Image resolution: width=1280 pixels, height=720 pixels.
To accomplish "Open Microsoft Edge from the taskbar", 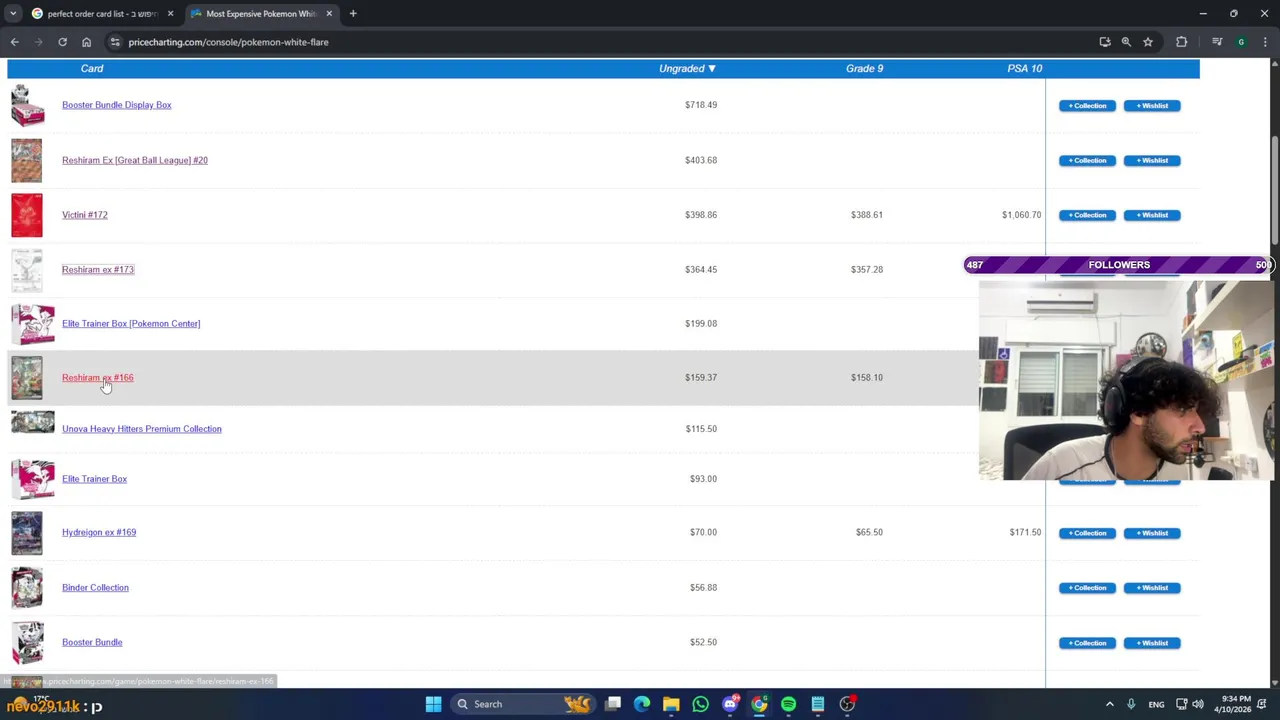I will click(642, 704).
